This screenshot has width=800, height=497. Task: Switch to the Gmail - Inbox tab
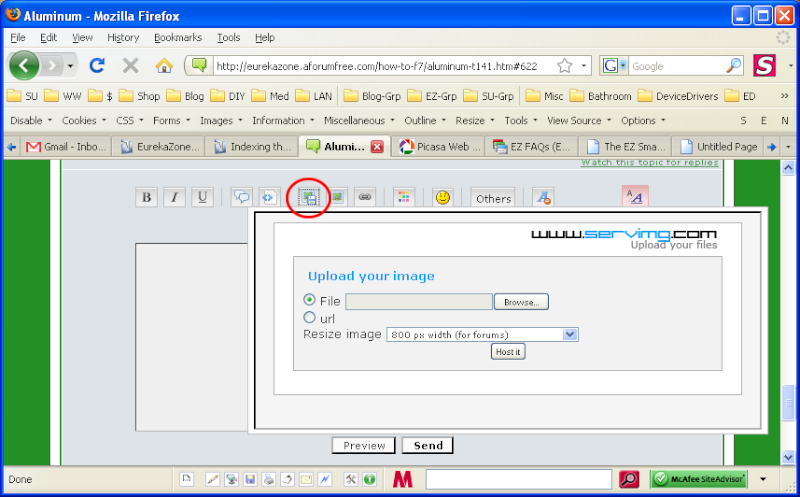(66, 147)
